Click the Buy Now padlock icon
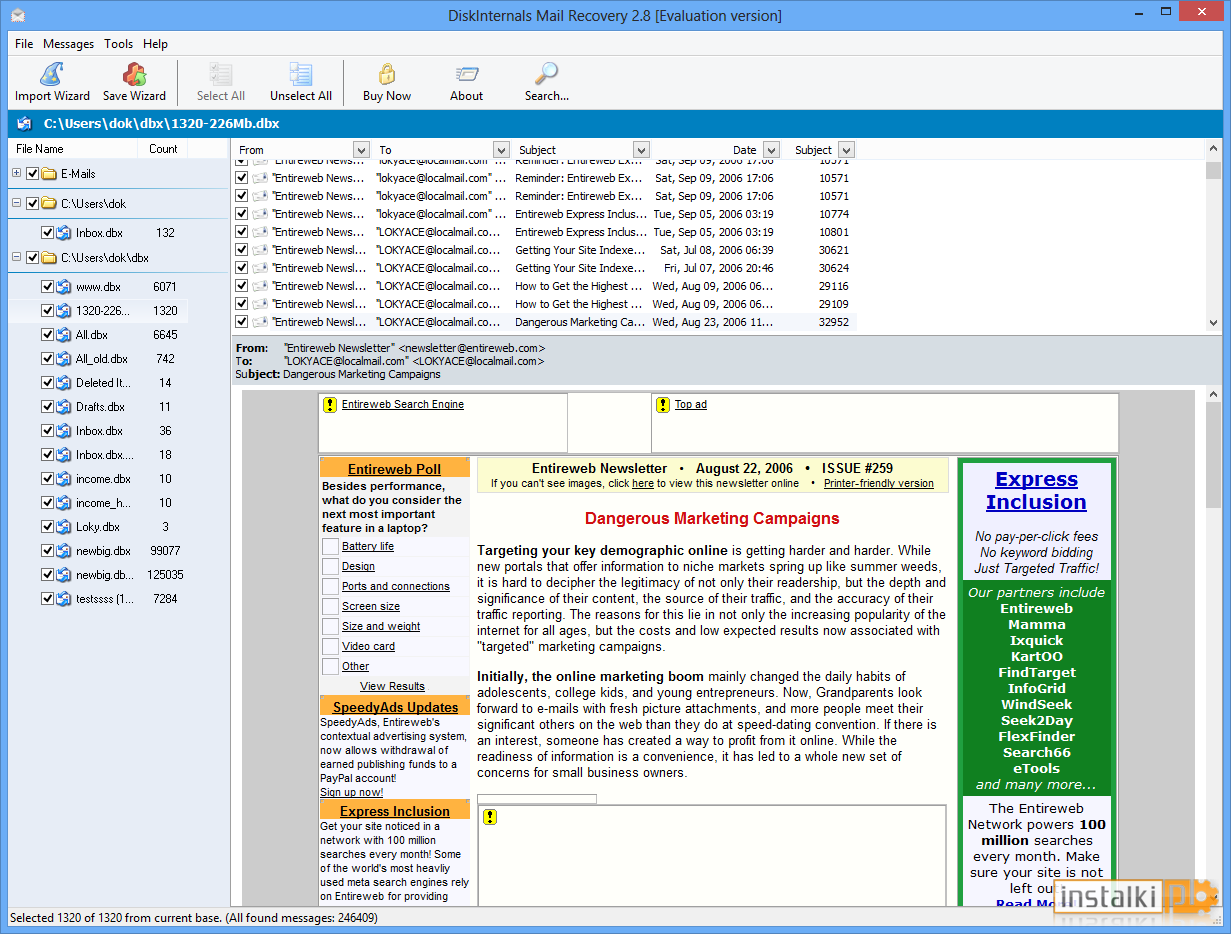The height and width of the screenshot is (934, 1231). pos(387,74)
